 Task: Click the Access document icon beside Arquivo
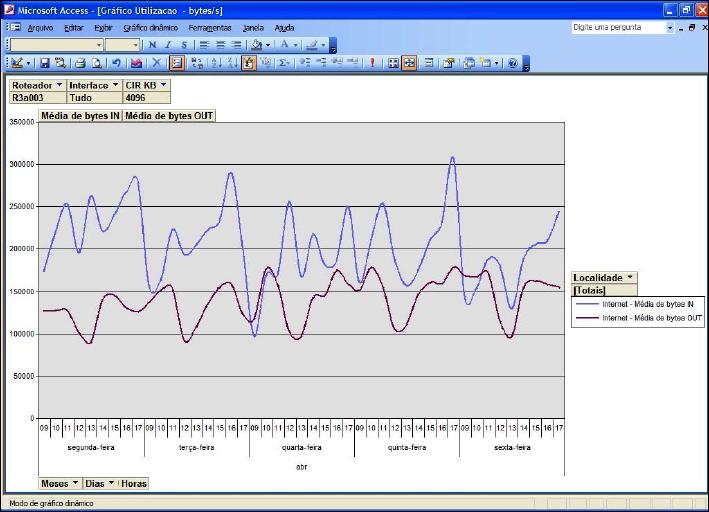[x=15, y=27]
